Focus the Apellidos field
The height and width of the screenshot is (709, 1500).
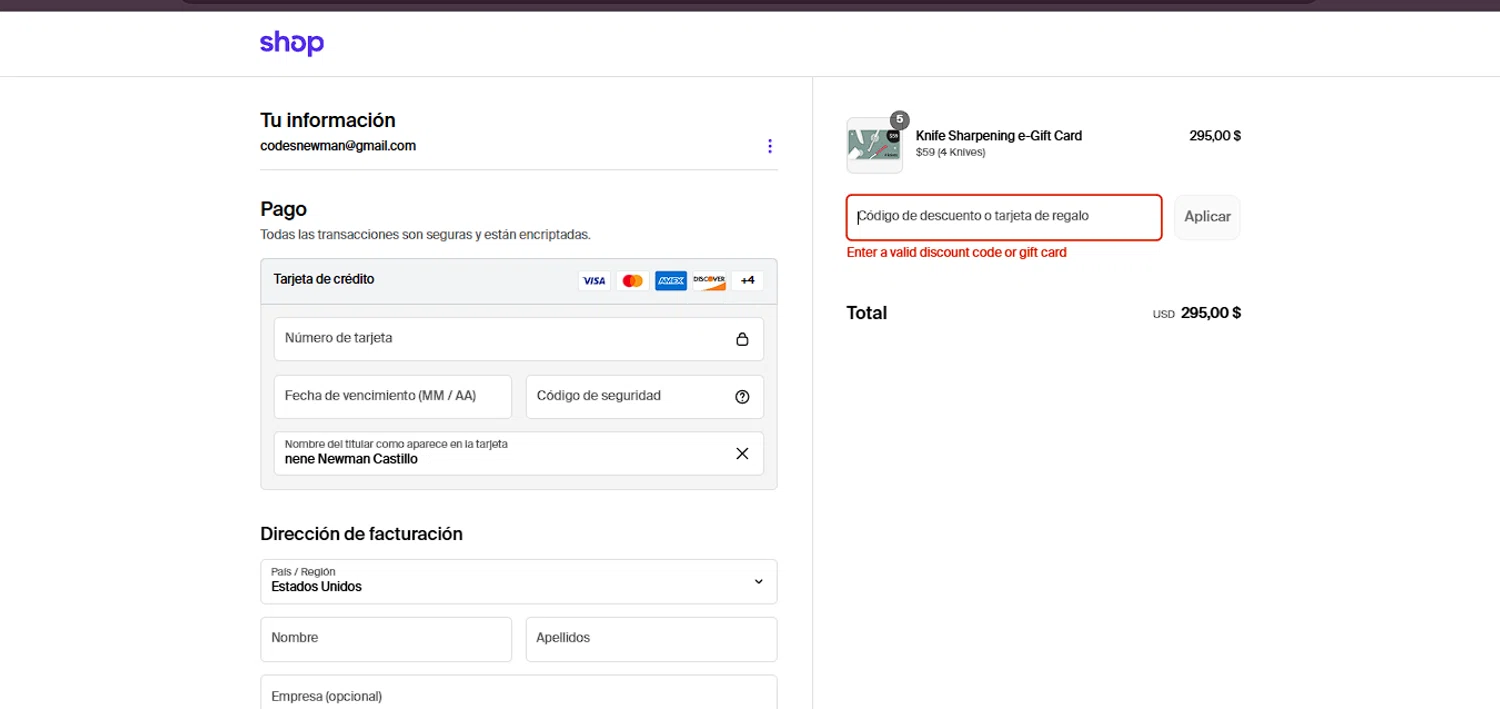pyautogui.click(x=651, y=639)
